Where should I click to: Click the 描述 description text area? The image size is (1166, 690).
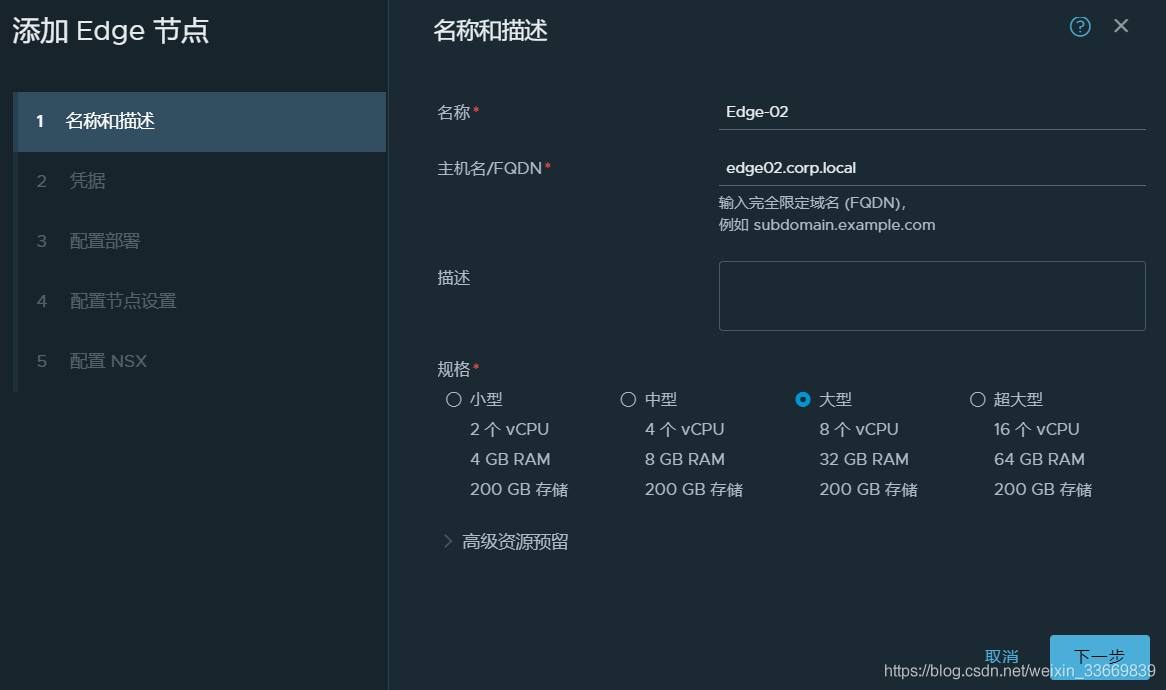[x=932, y=296]
